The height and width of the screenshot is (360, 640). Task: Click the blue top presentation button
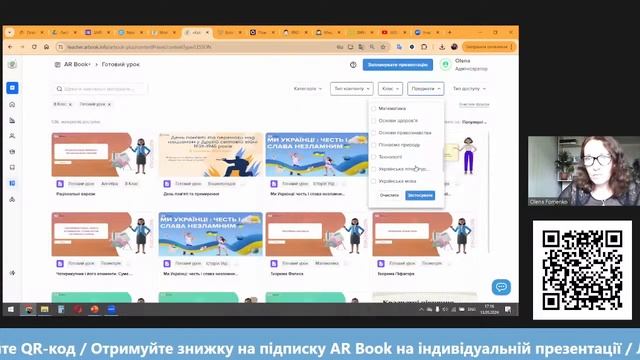398,64
